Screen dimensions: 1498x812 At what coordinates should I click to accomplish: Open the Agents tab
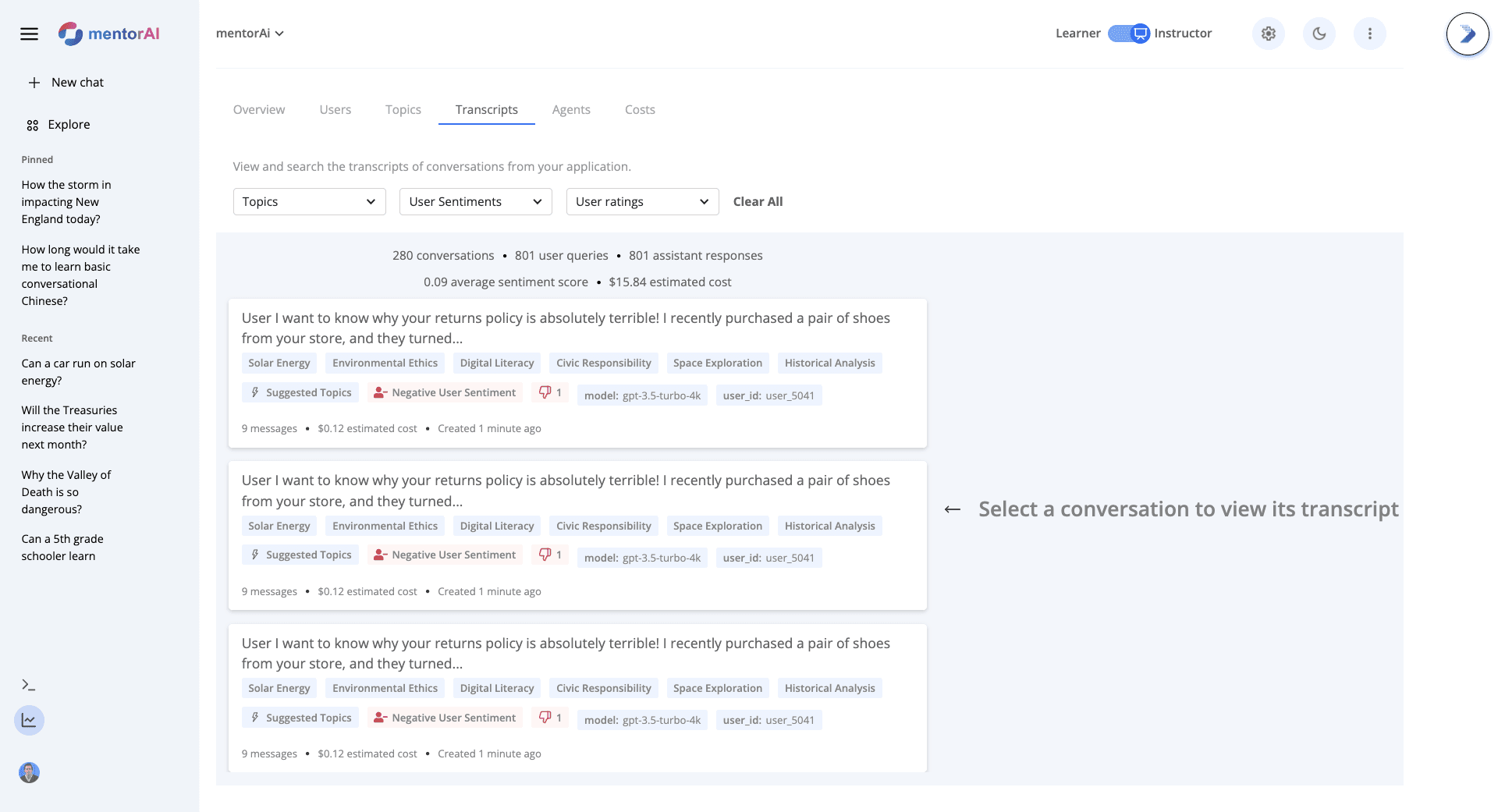coord(571,109)
